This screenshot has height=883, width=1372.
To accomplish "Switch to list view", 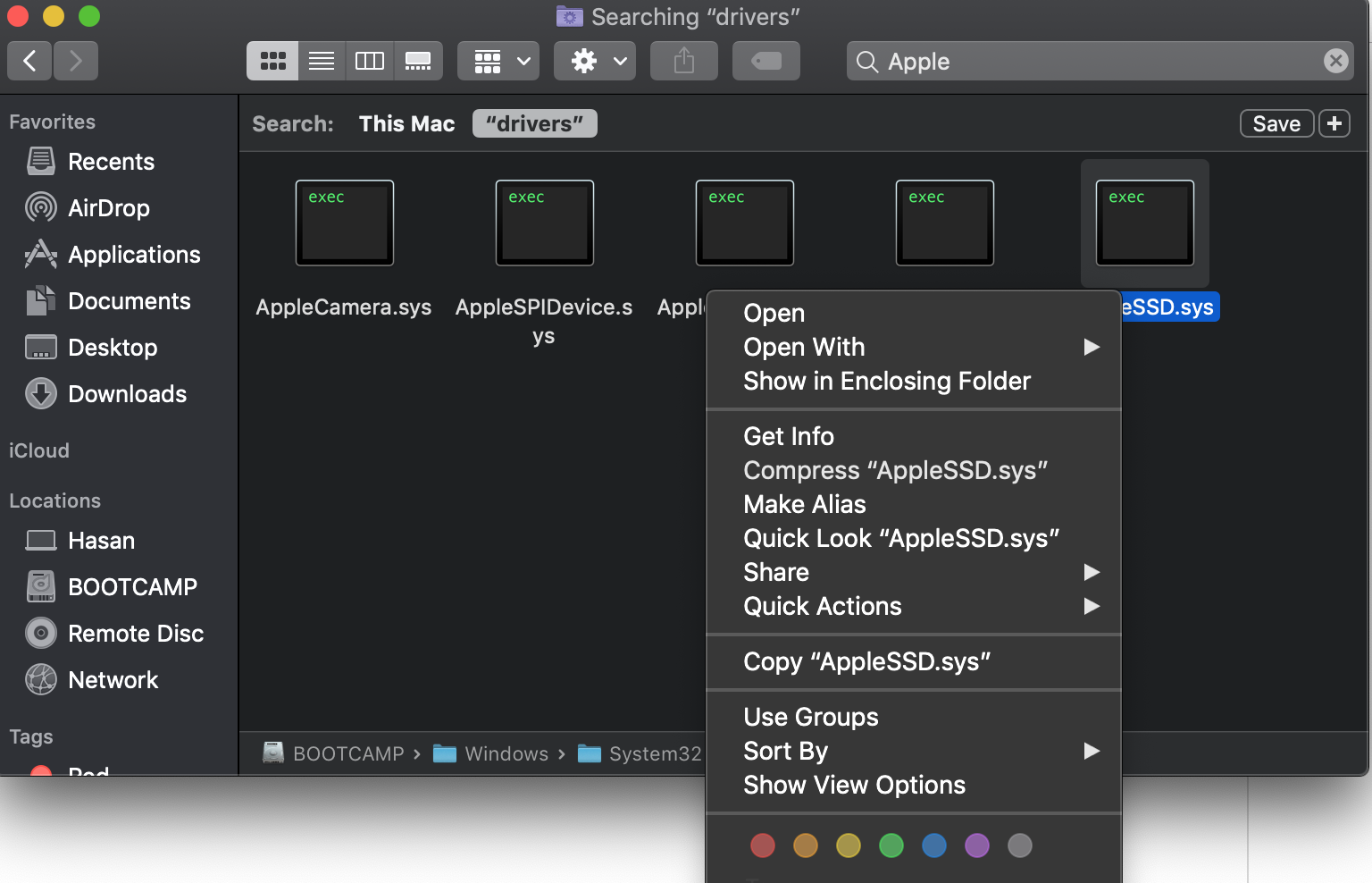I will tap(322, 61).
